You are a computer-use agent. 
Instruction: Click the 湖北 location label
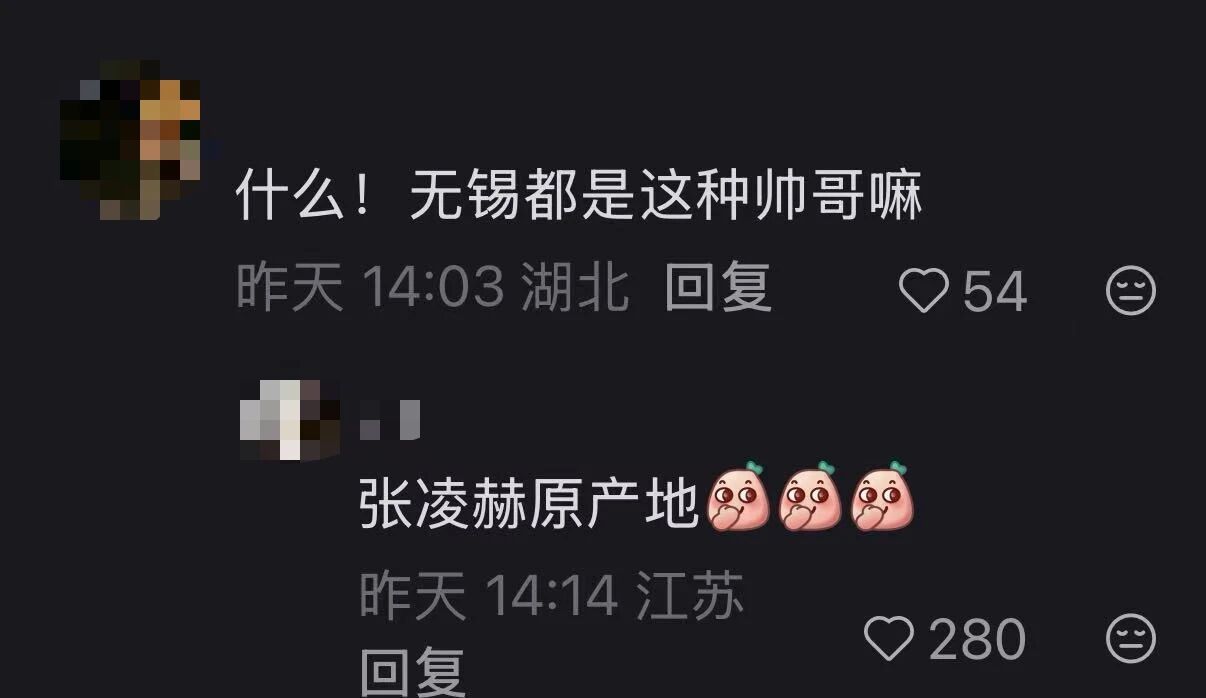(576, 290)
